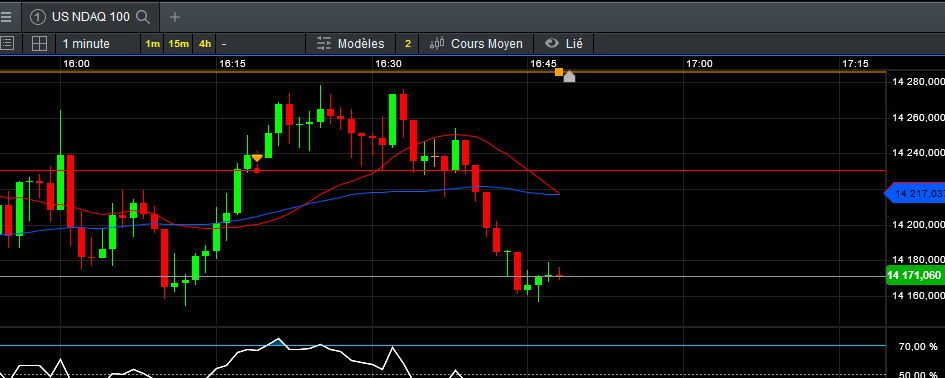Switch to 15m timeframe
This screenshot has width=945, height=378.
pyautogui.click(x=178, y=43)
